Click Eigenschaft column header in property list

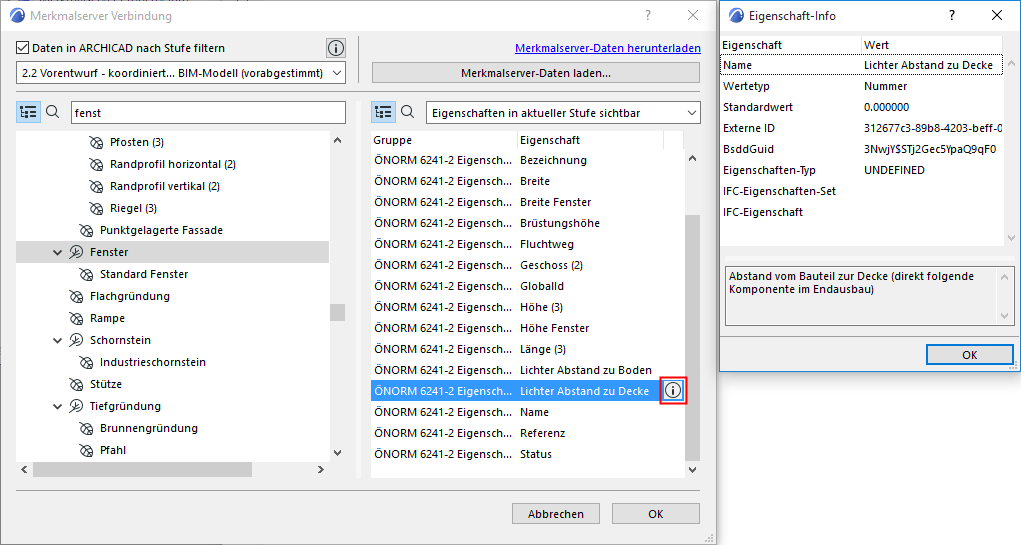point(590,140)
